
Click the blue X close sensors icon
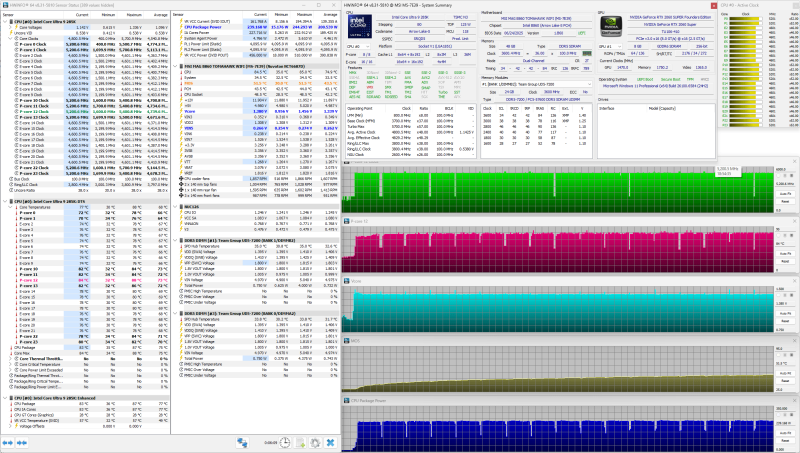(x=331, y=443)
